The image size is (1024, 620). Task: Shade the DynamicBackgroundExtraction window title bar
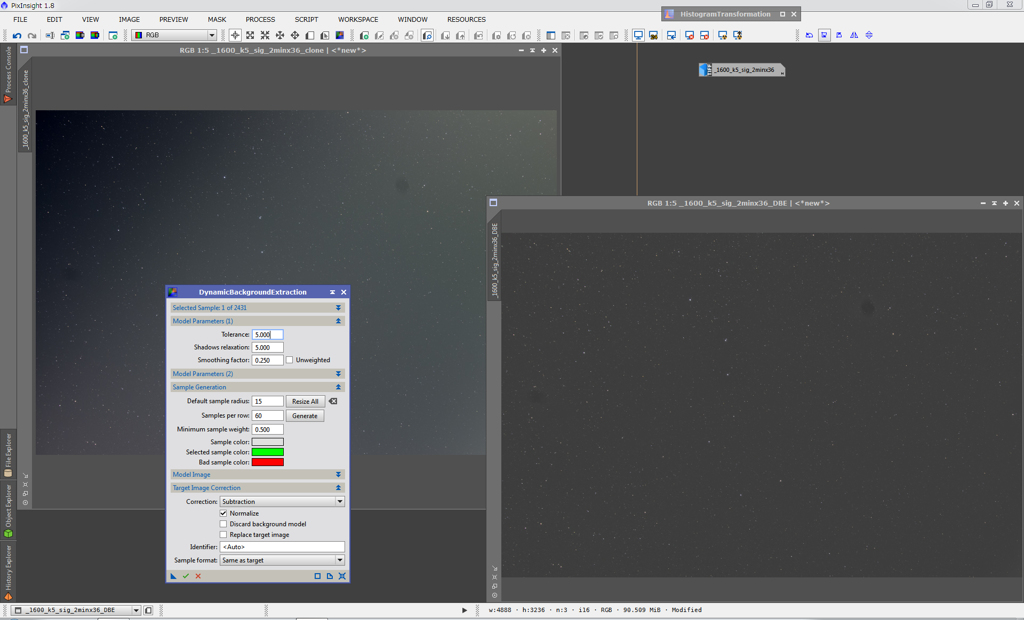(332, 292)
